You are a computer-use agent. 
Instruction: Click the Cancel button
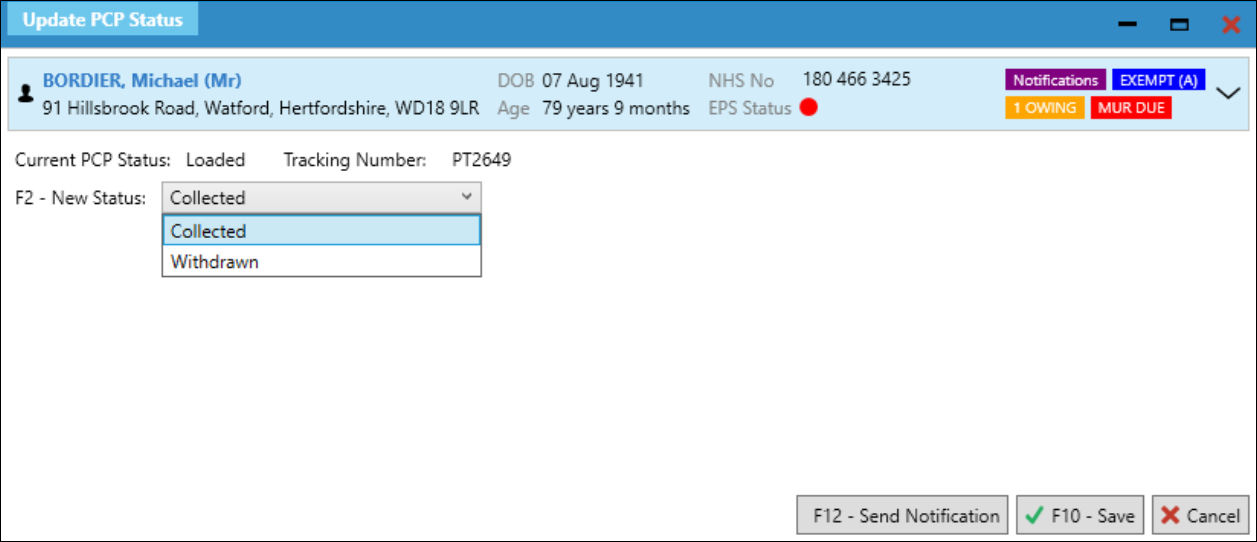[x=1201, y=516]
